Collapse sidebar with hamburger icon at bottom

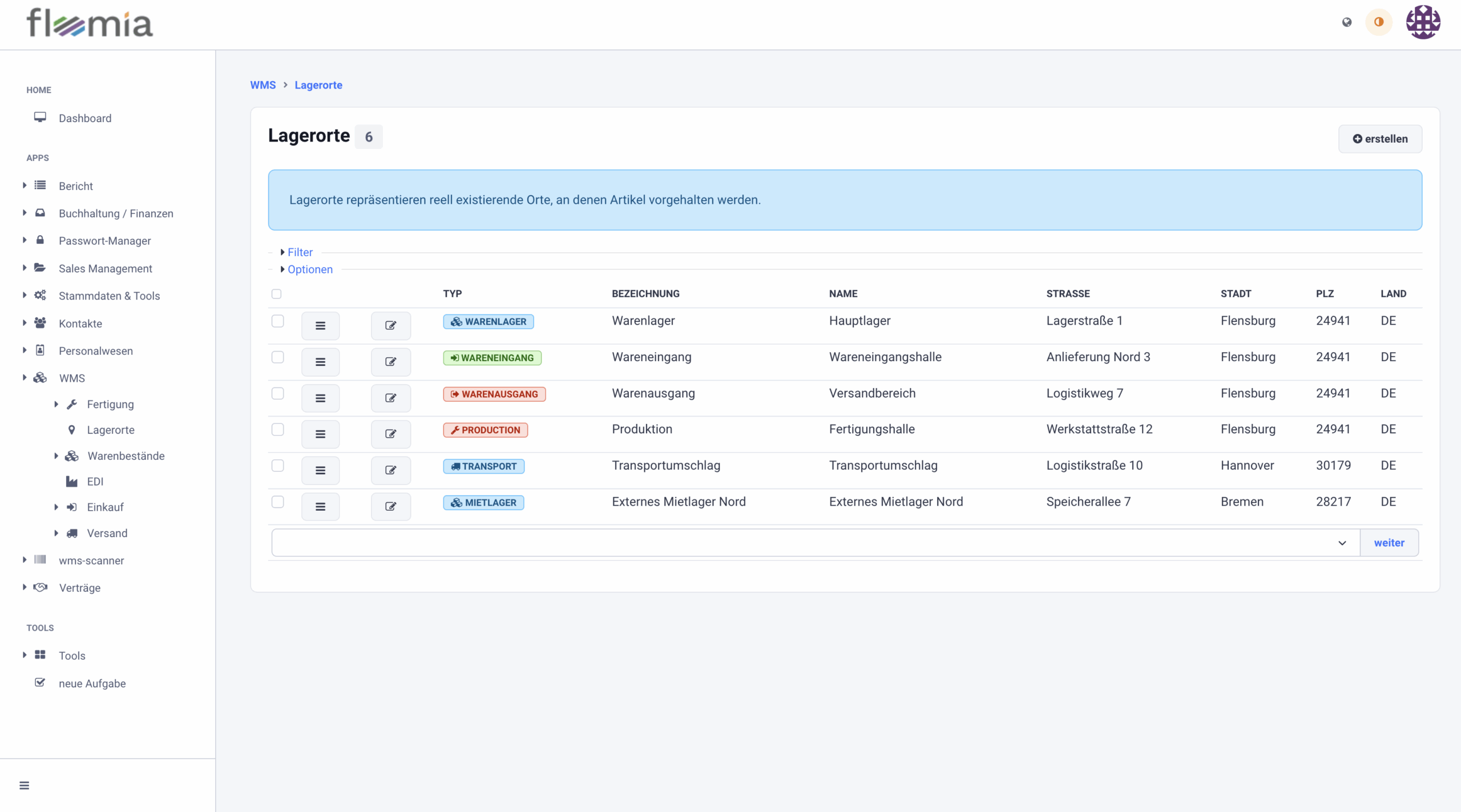tap(24, 785)
